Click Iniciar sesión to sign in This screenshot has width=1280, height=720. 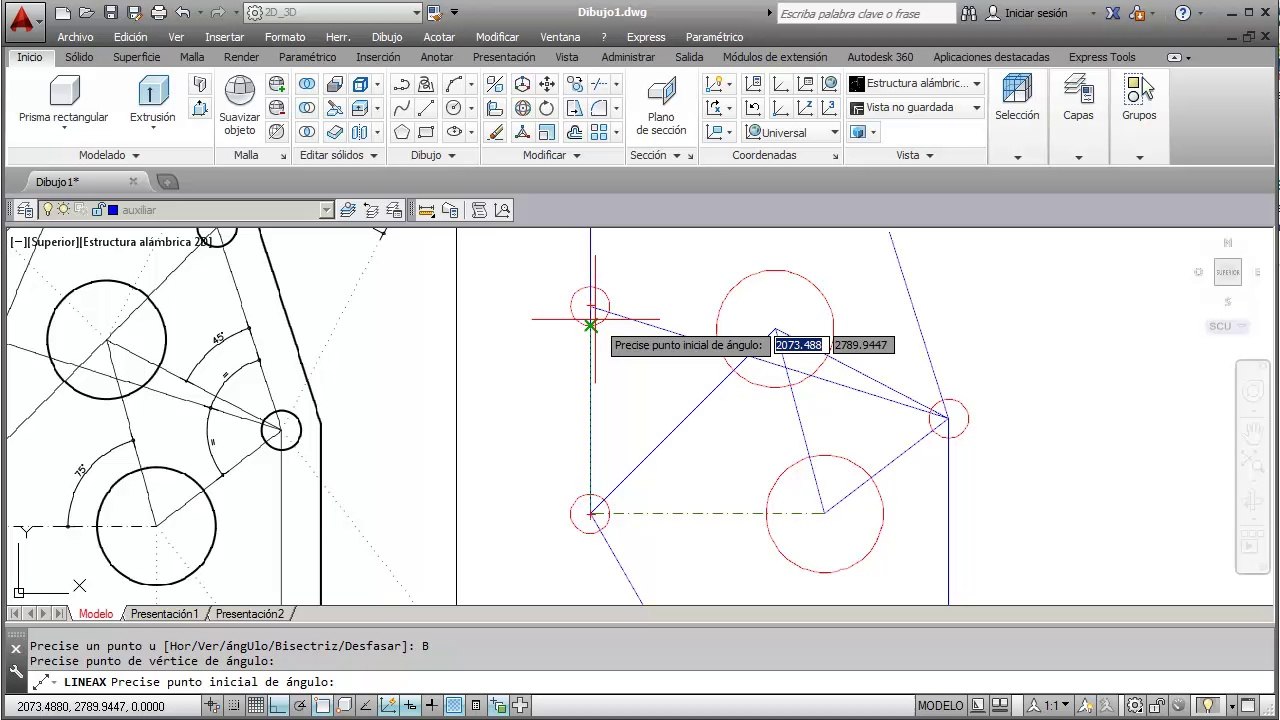[1036, 13]
